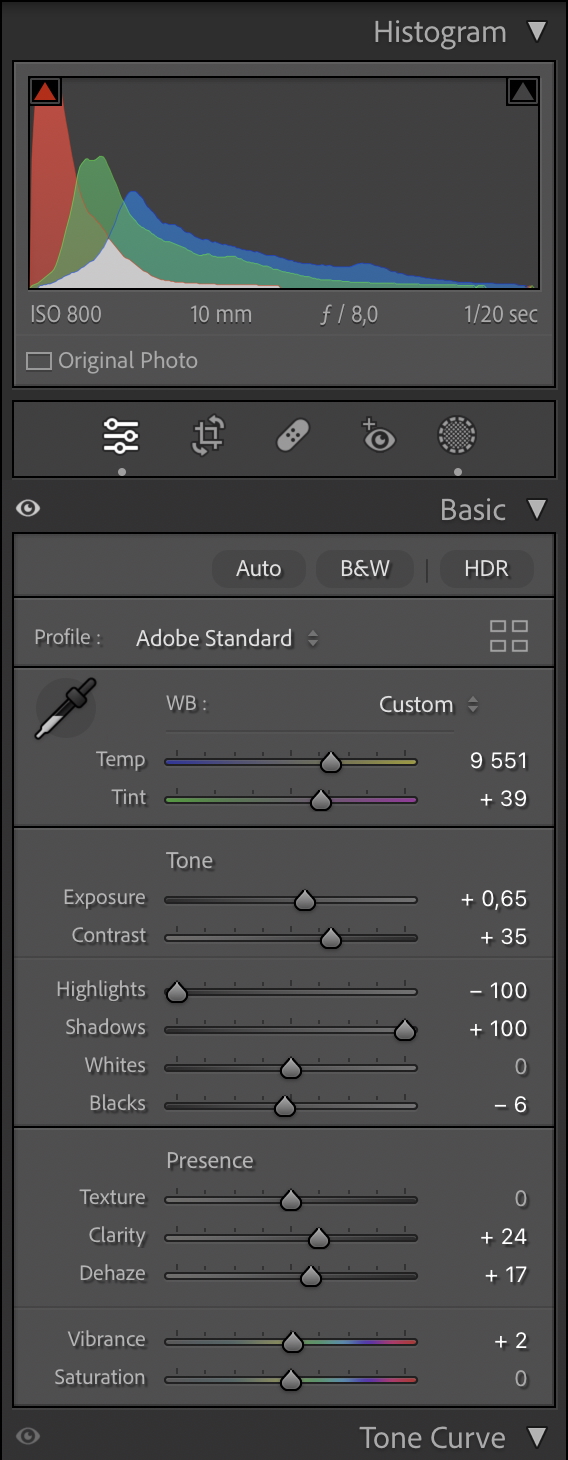The image size is (568, 1460).
Task: Collapse the Histogram panel
Action: 538,31
